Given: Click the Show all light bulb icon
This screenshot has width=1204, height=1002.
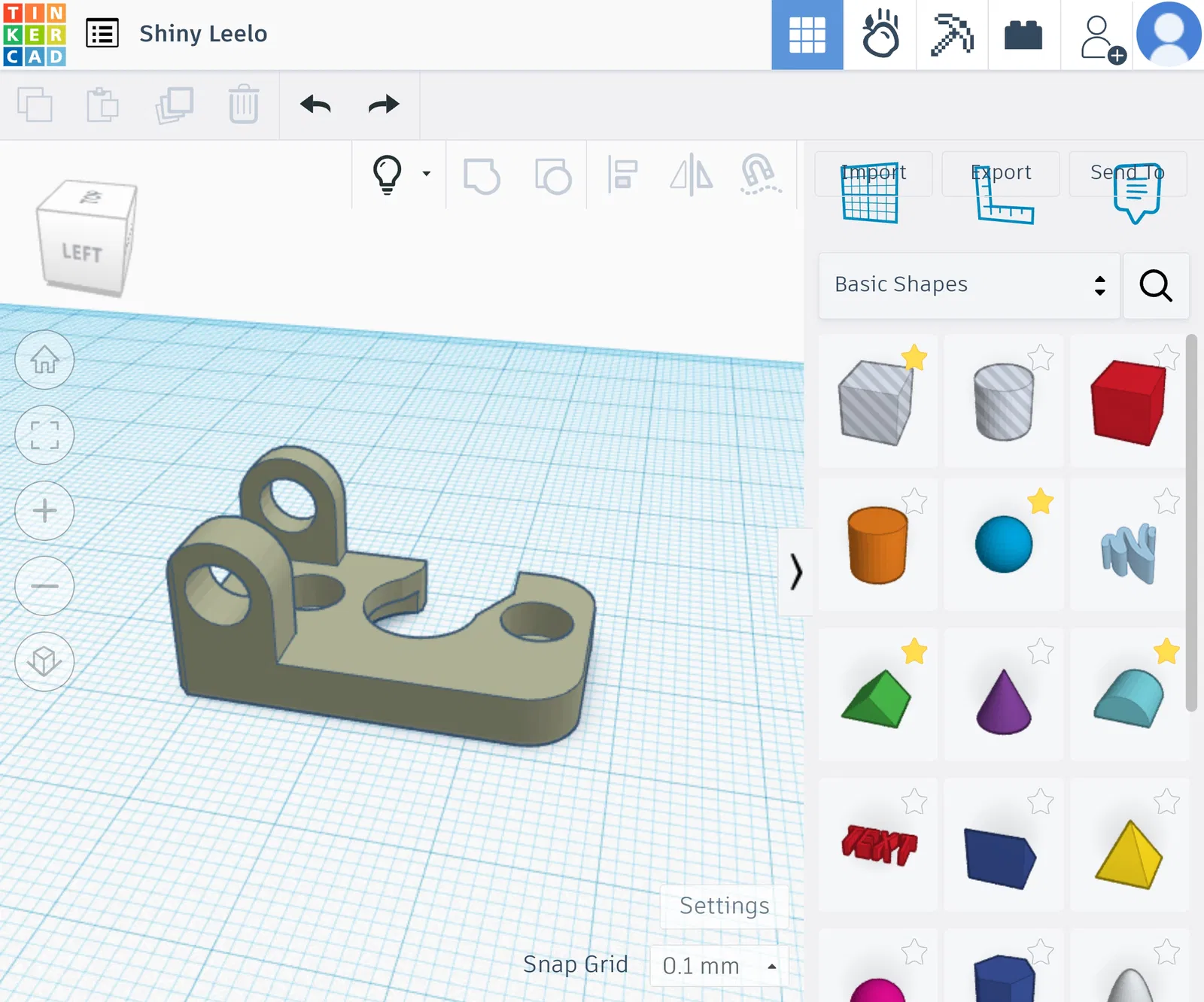Looking at the screenshot, I should pyautogui.click(x=388, y=175).
